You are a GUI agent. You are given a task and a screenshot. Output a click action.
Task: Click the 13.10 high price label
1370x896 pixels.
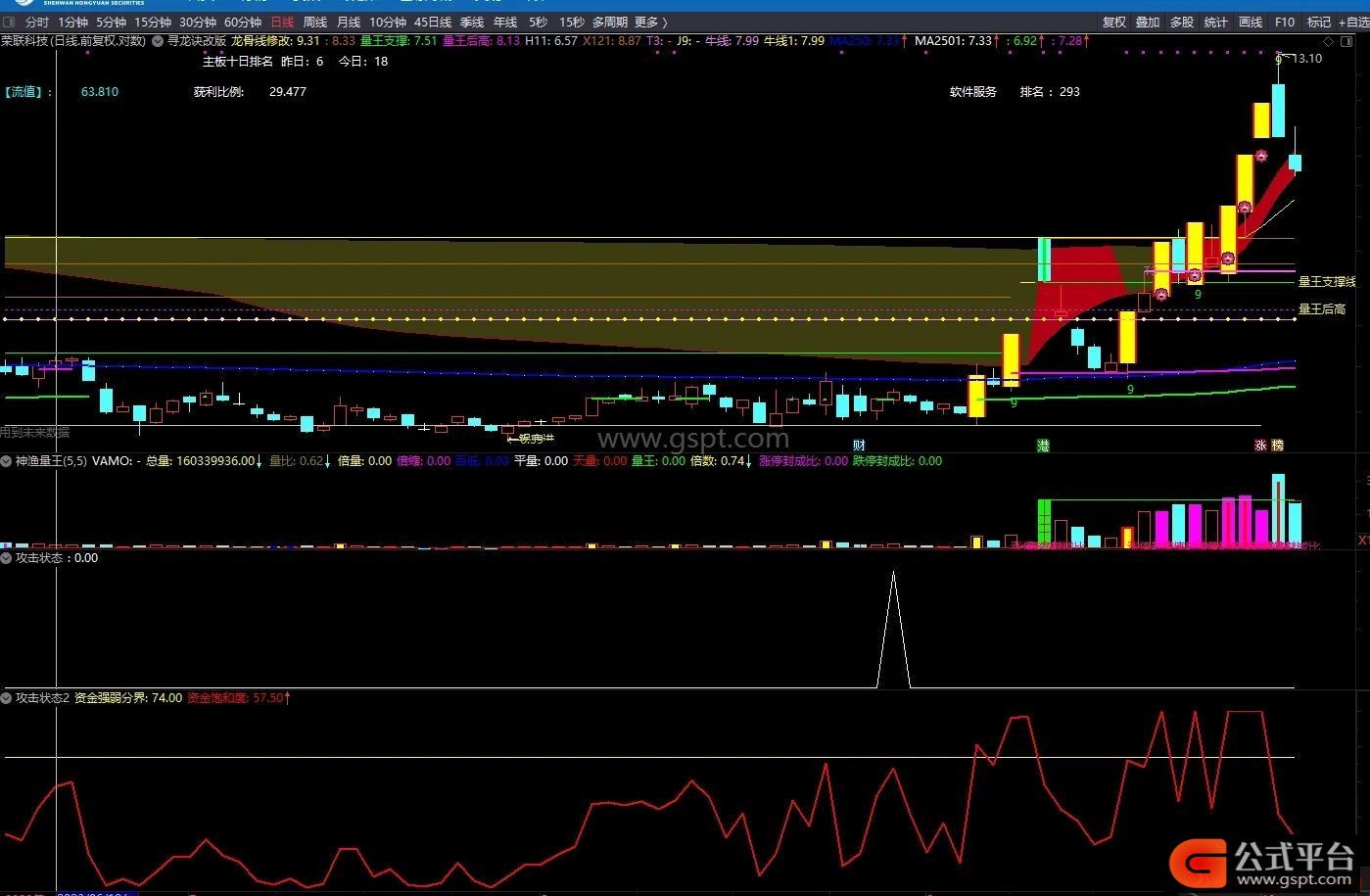(x=1307, y=59)
